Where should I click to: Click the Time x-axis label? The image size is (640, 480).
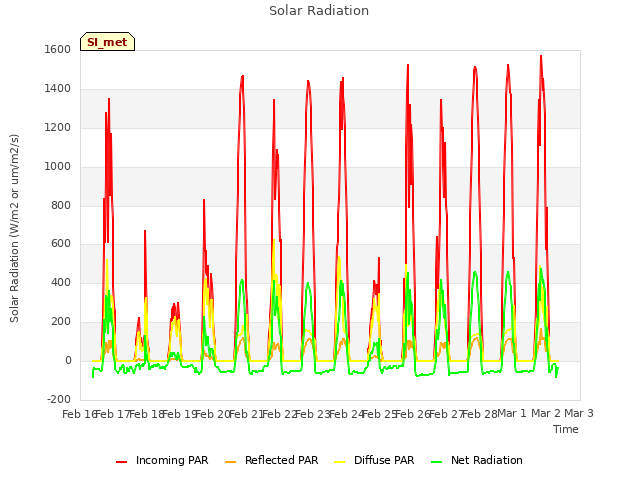(565, 429)
